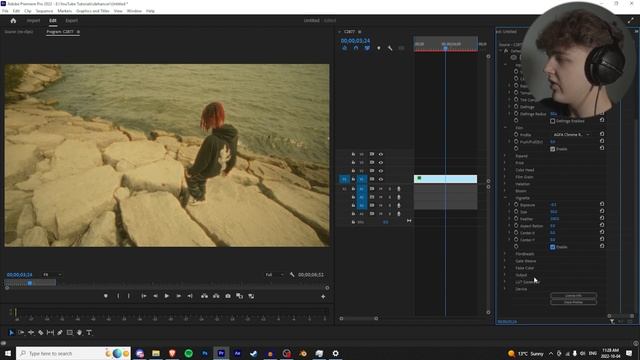This screenshot has width=640, height=360.
Task: Reset the Film Profile parameter
Action: point(602,134)
